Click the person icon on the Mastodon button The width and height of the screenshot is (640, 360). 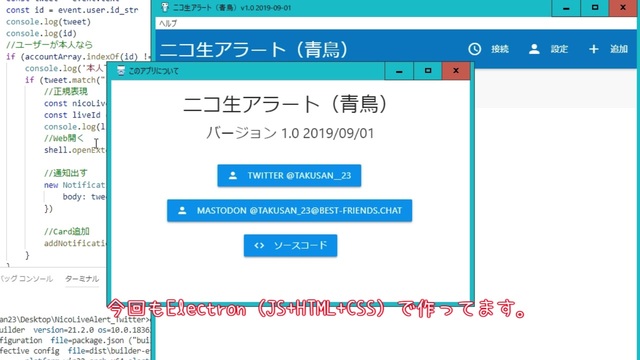[x=182, y=211]
